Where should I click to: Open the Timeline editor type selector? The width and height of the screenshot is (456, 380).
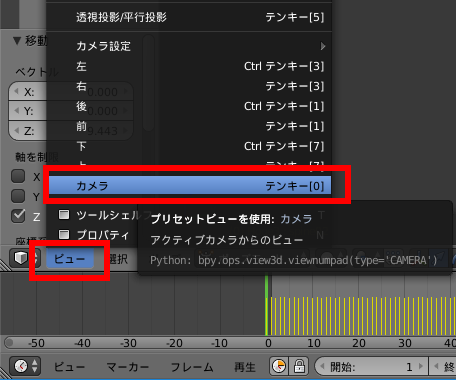25,366
